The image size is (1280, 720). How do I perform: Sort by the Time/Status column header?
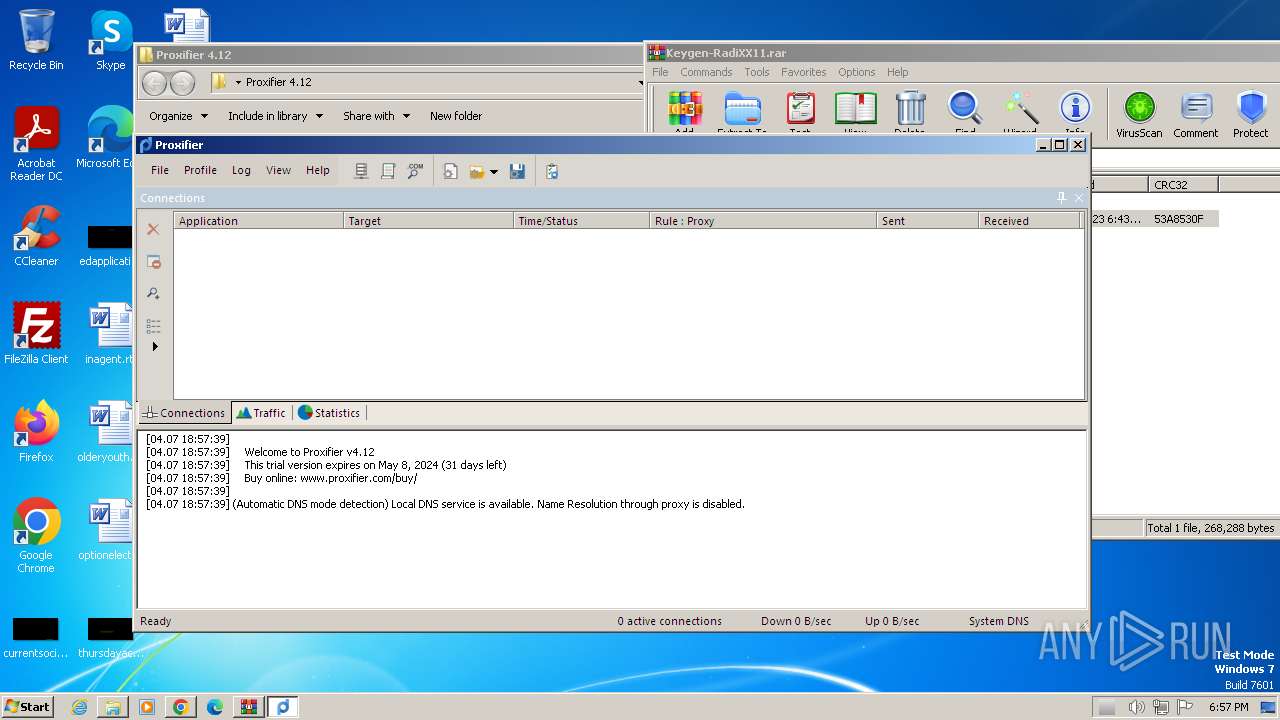point(581,221)
